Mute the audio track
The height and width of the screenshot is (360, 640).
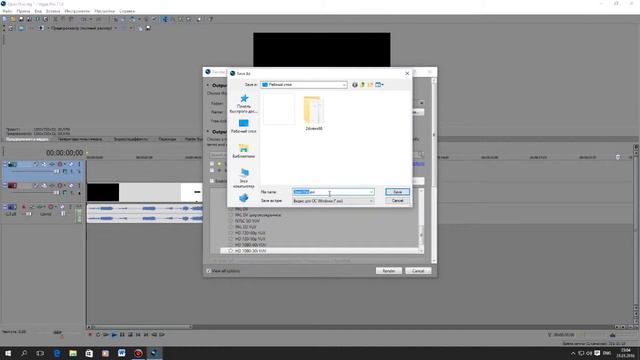(x=62, y=207)
